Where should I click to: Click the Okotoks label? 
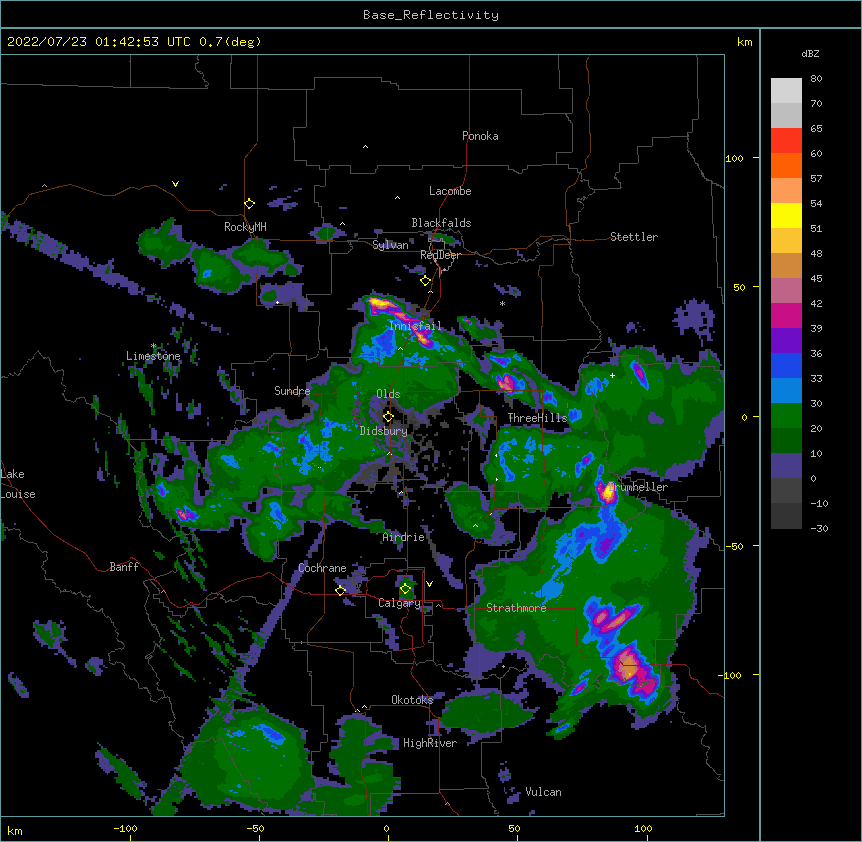click(x=412, y=700)
